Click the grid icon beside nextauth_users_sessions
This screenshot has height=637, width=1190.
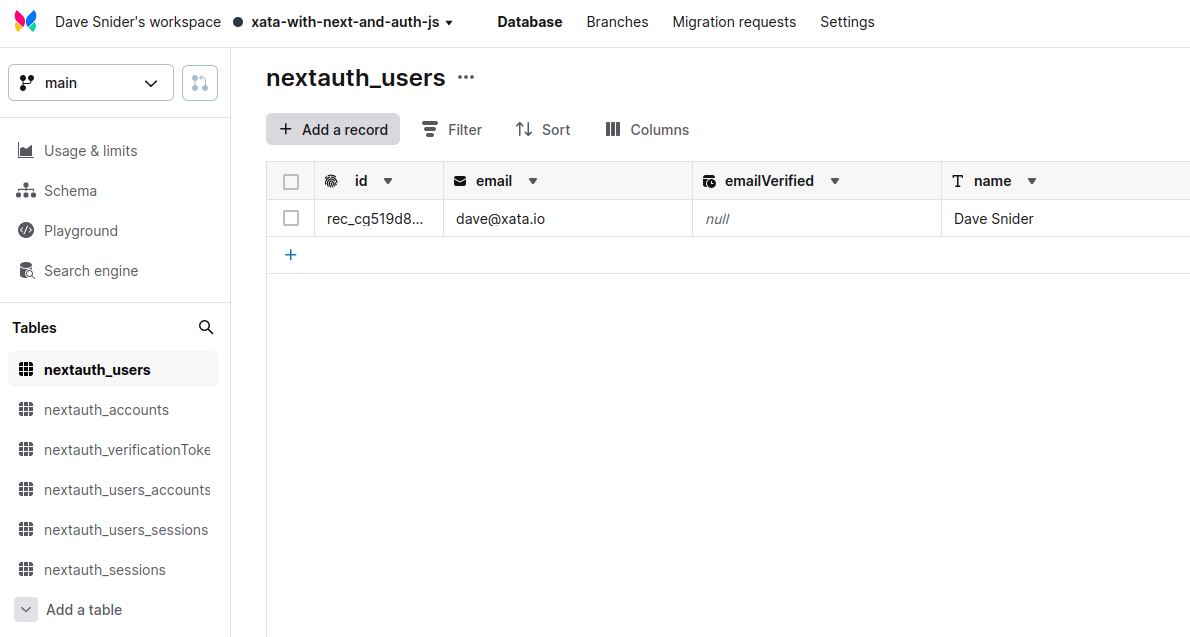26,529
